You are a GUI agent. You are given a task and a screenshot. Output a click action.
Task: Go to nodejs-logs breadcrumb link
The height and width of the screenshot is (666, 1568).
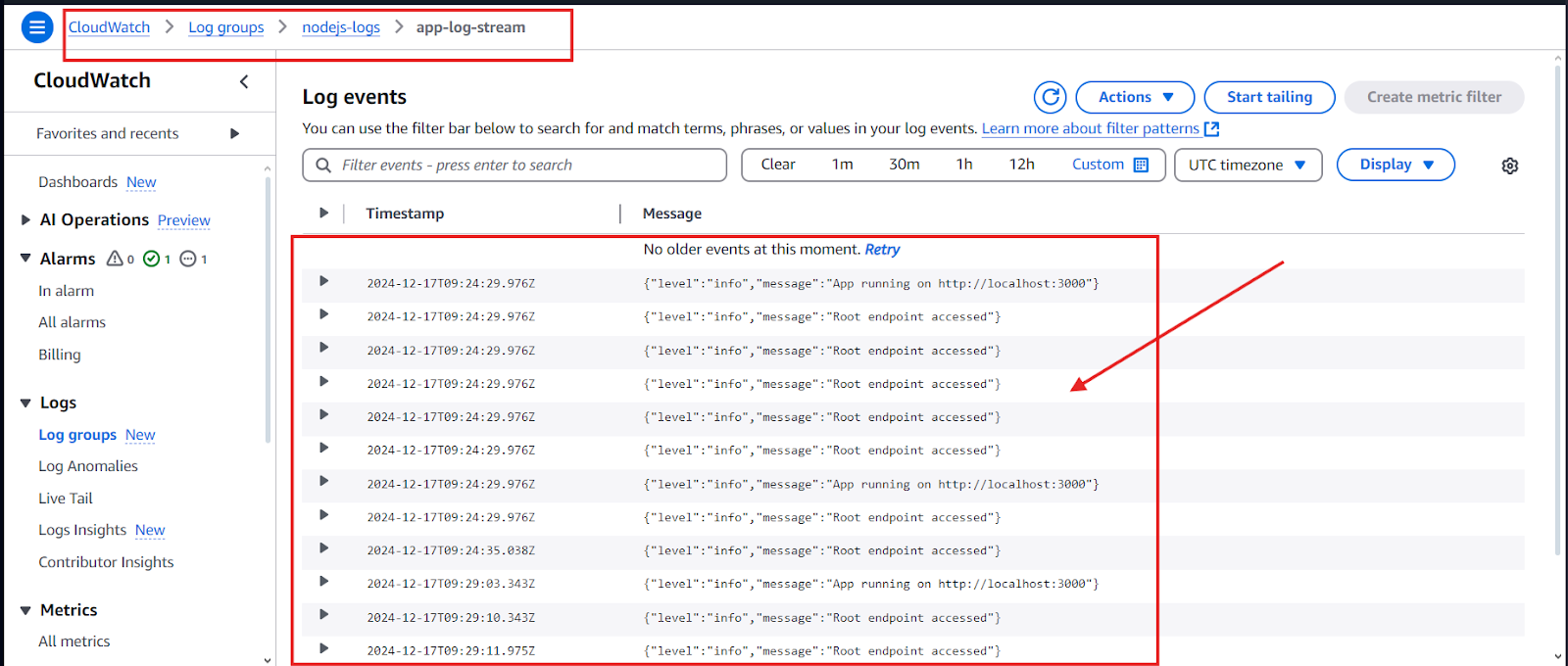click(x=341, y=27)
